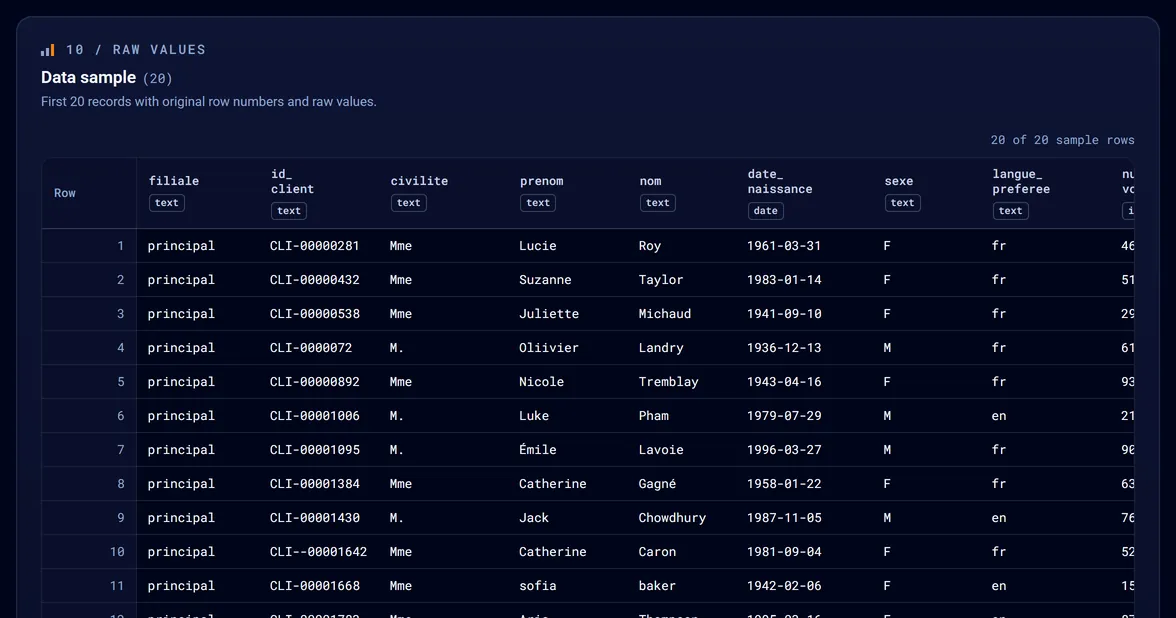Click cell CLI-00000538
The image size is (1176, 618).
tap(314, 314)
